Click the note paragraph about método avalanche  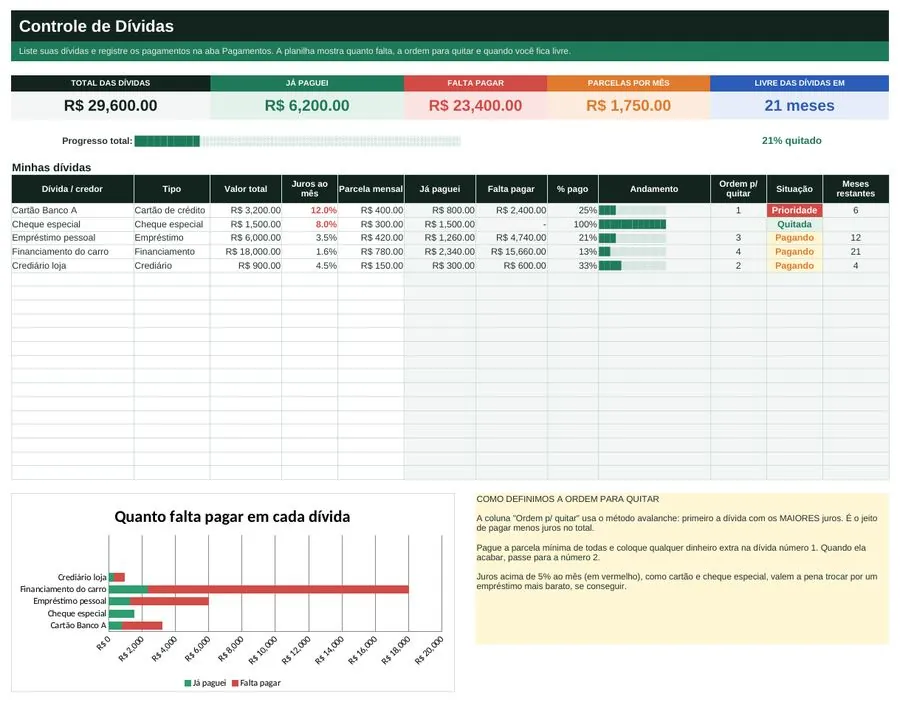pyautogui.click(x=677, y=523)
